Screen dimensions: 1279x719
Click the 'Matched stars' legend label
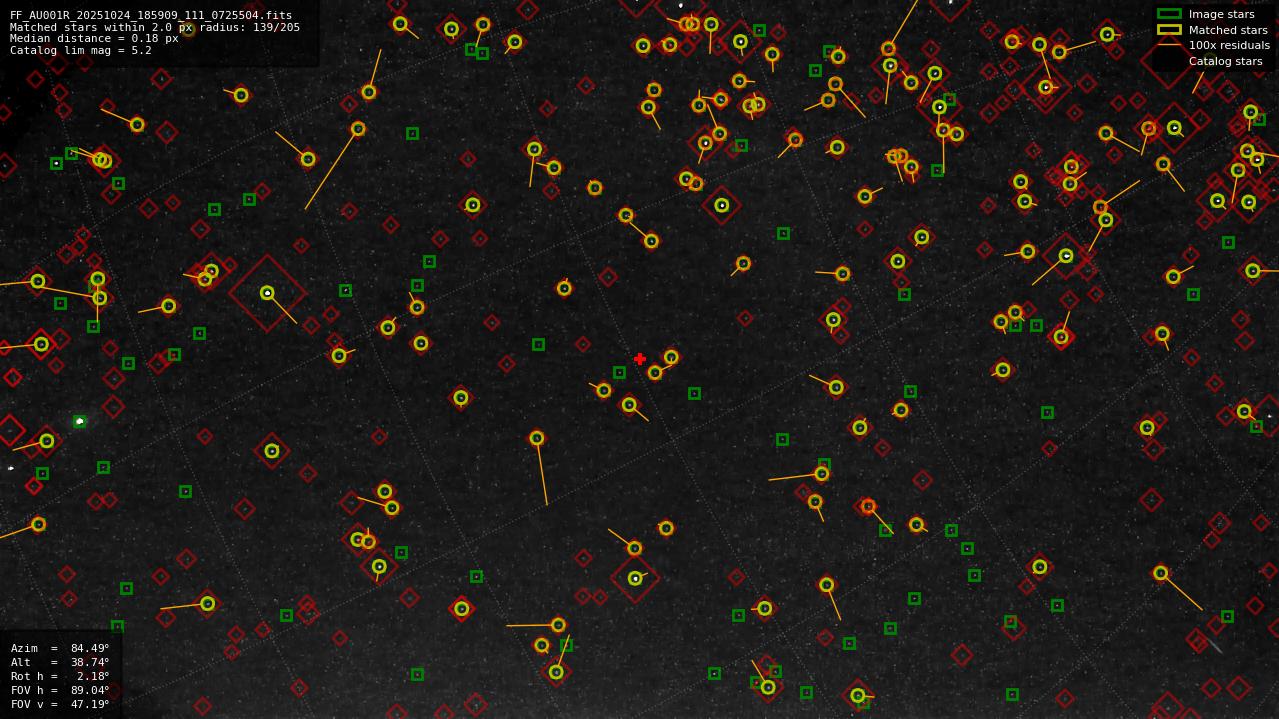pyautogui.click(x=1228, y=30)
